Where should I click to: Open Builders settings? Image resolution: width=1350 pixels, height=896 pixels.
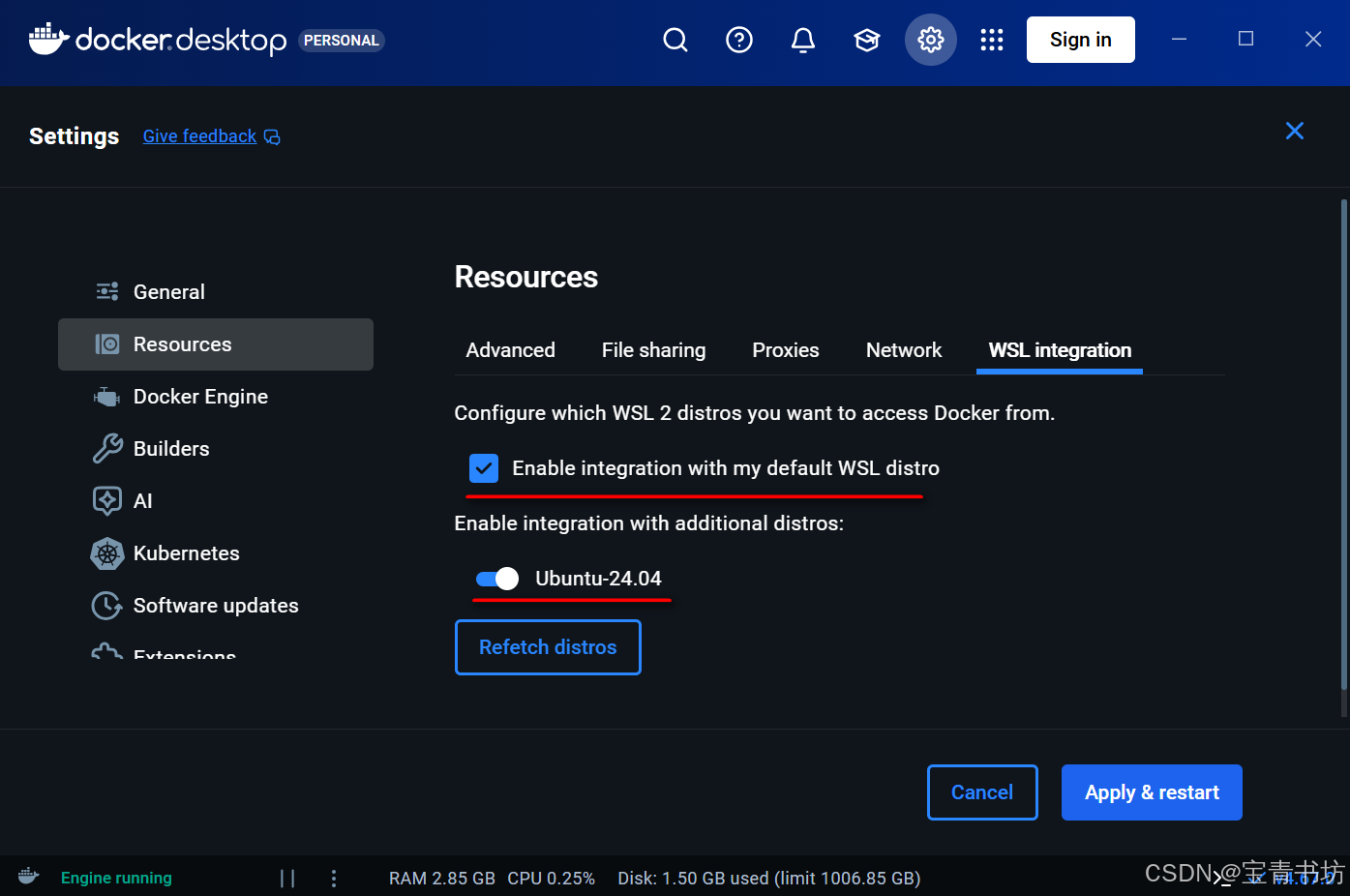[x=216, y=449]
